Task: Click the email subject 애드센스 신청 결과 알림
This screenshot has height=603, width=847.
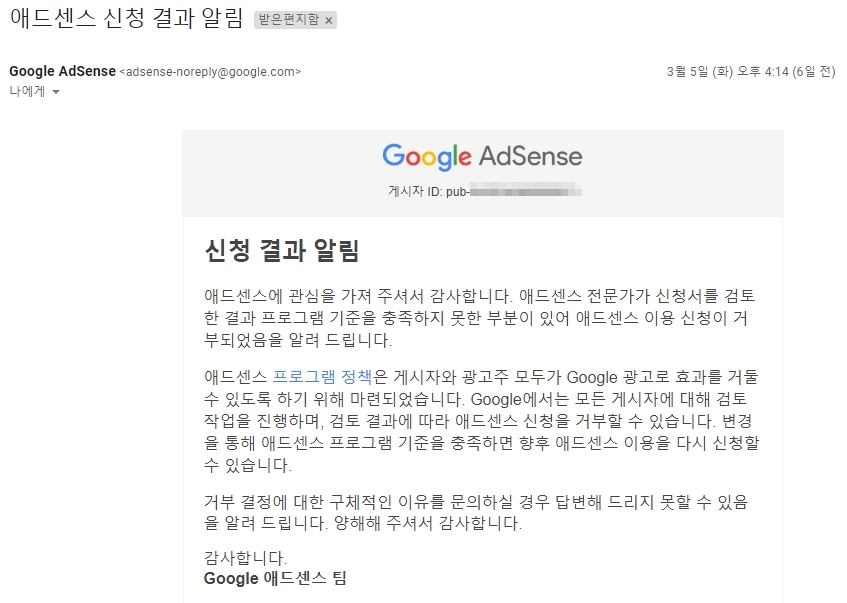Action: tap(125, 20)
